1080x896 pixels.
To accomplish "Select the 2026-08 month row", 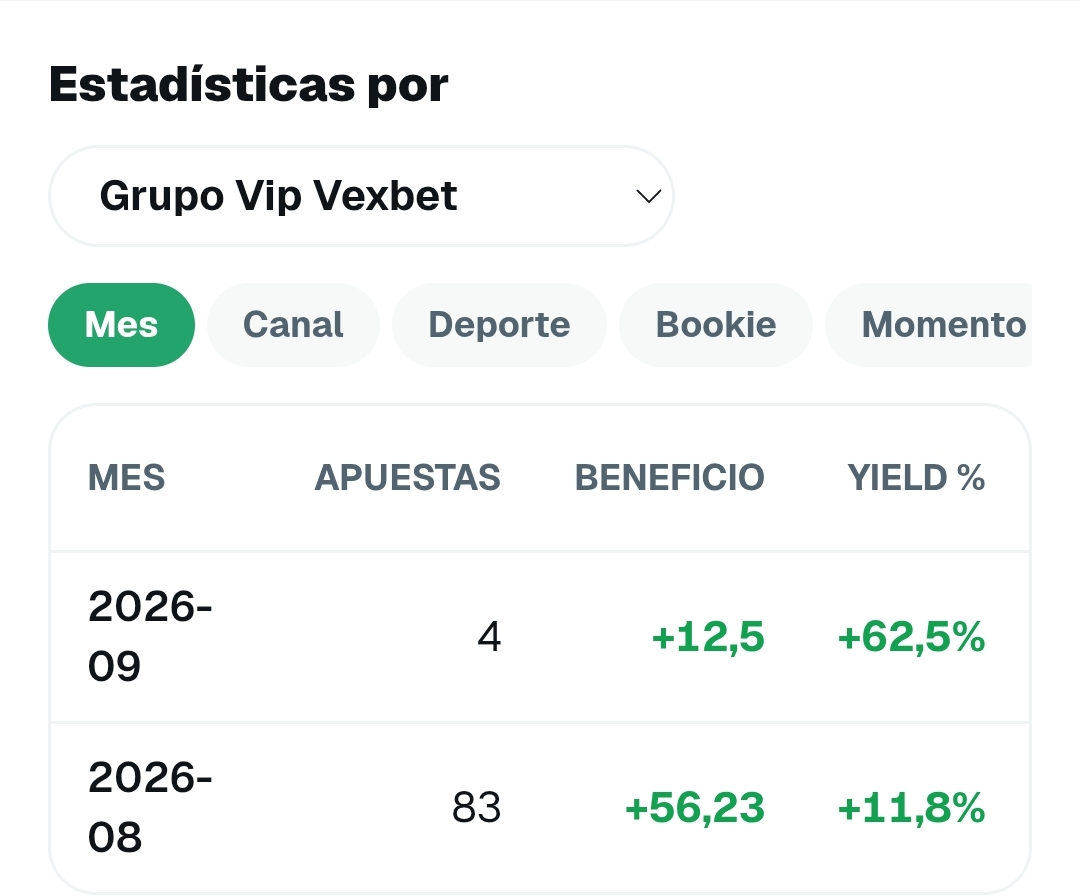I will (x=540, y=807).
